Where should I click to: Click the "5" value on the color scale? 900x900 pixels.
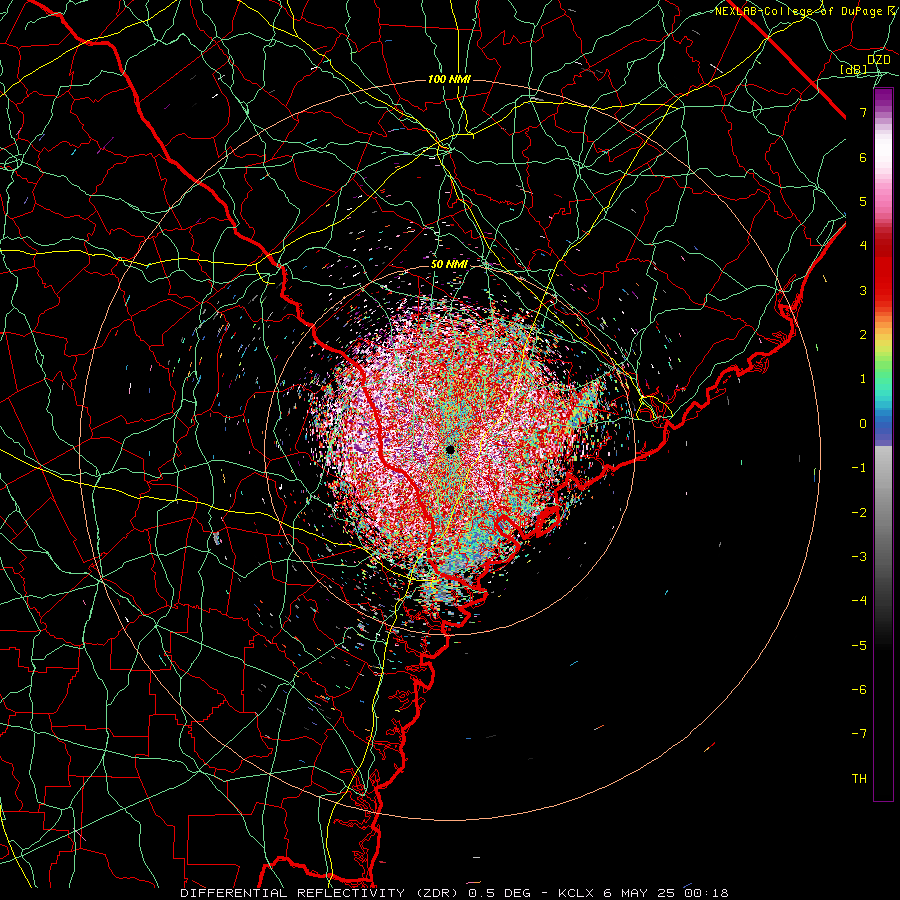point(863,201)
